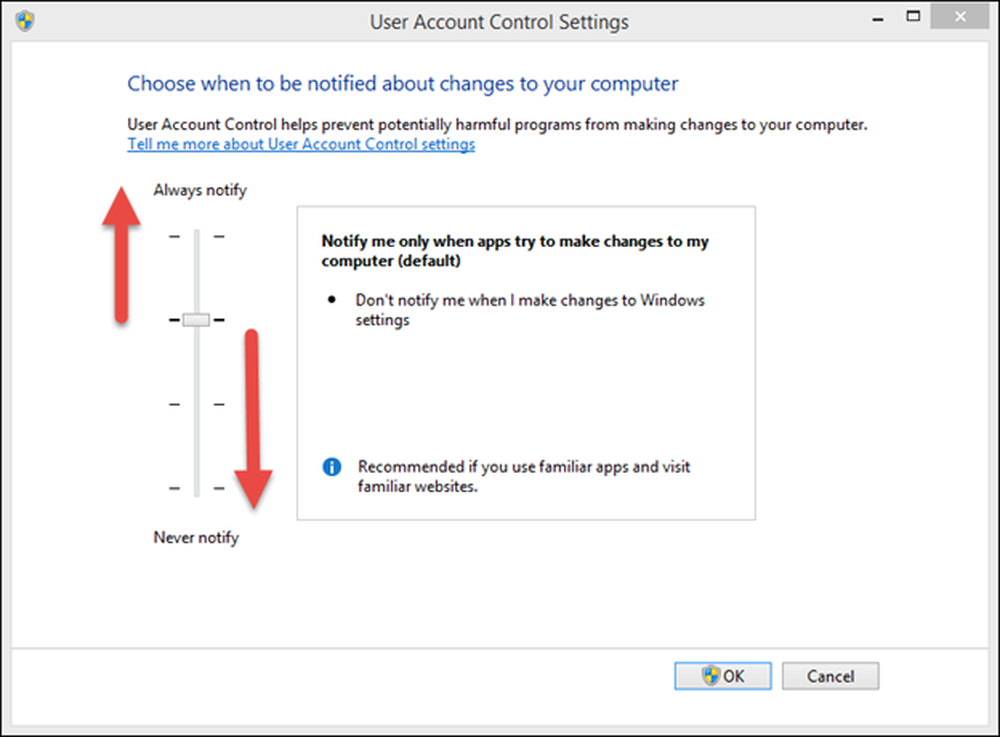Click the 'User Account Control helps prevent' sentence
The width and height of the screenshot is (1000, 737).
(x=497, y=124)
